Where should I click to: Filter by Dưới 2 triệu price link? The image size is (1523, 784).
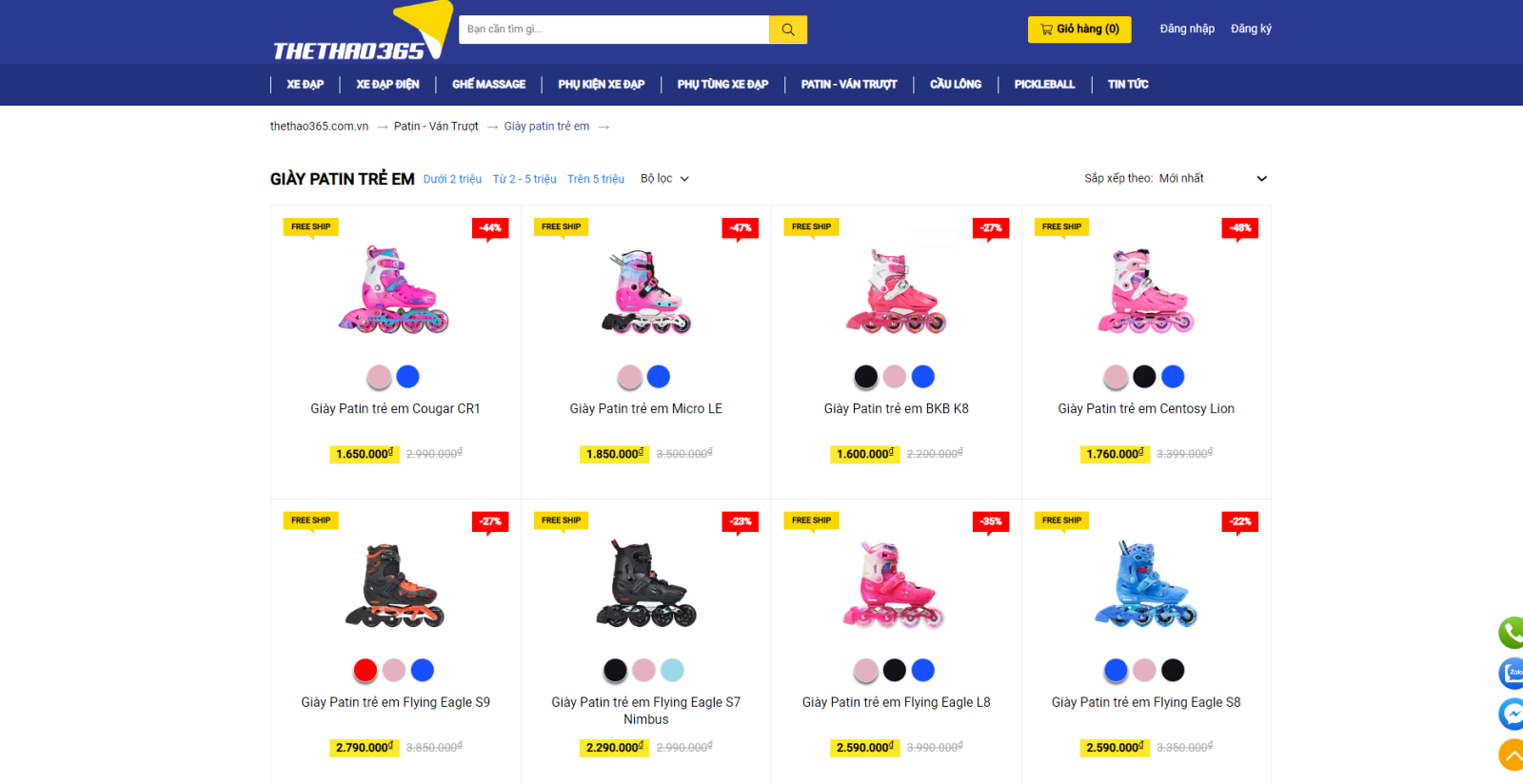452,179
